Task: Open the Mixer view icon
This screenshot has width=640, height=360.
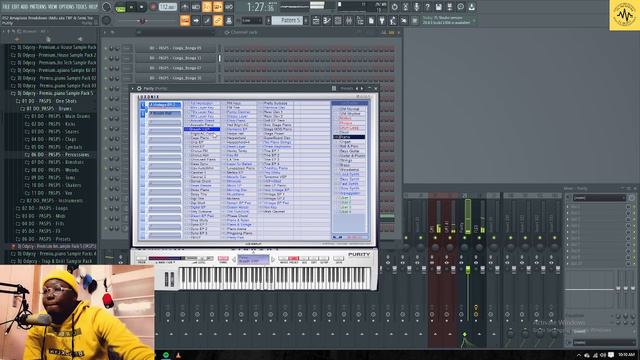Action: pyautogui.click(x=349, y=20)
